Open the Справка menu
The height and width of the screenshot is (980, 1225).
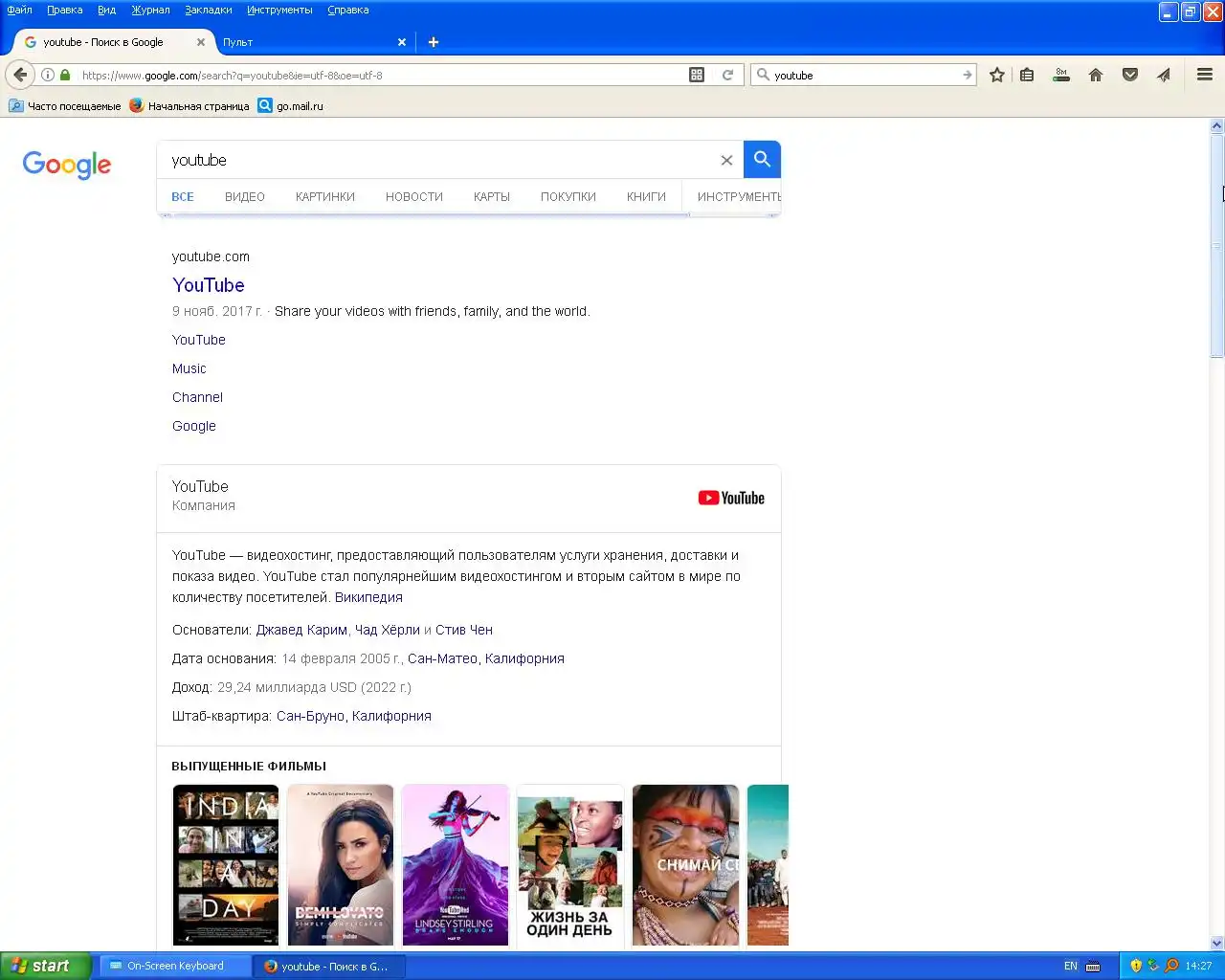point(347,10)
